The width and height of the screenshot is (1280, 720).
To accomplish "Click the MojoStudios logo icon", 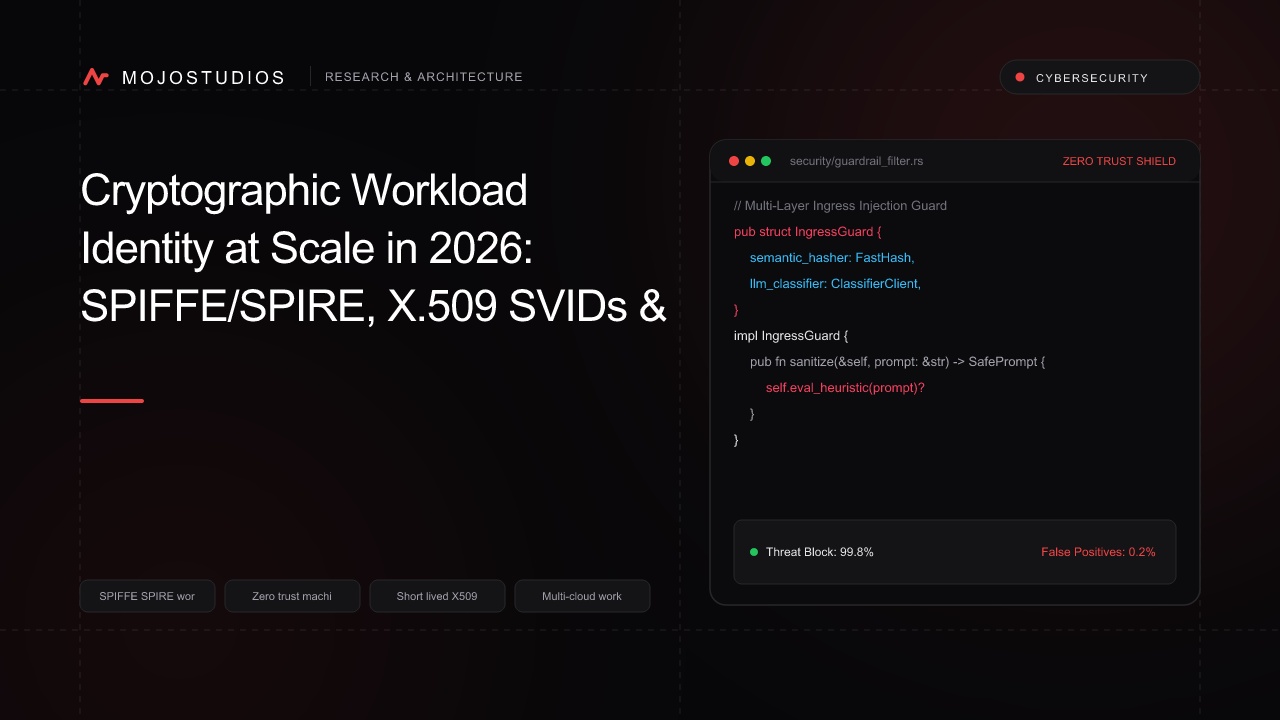I will [96, 77].
